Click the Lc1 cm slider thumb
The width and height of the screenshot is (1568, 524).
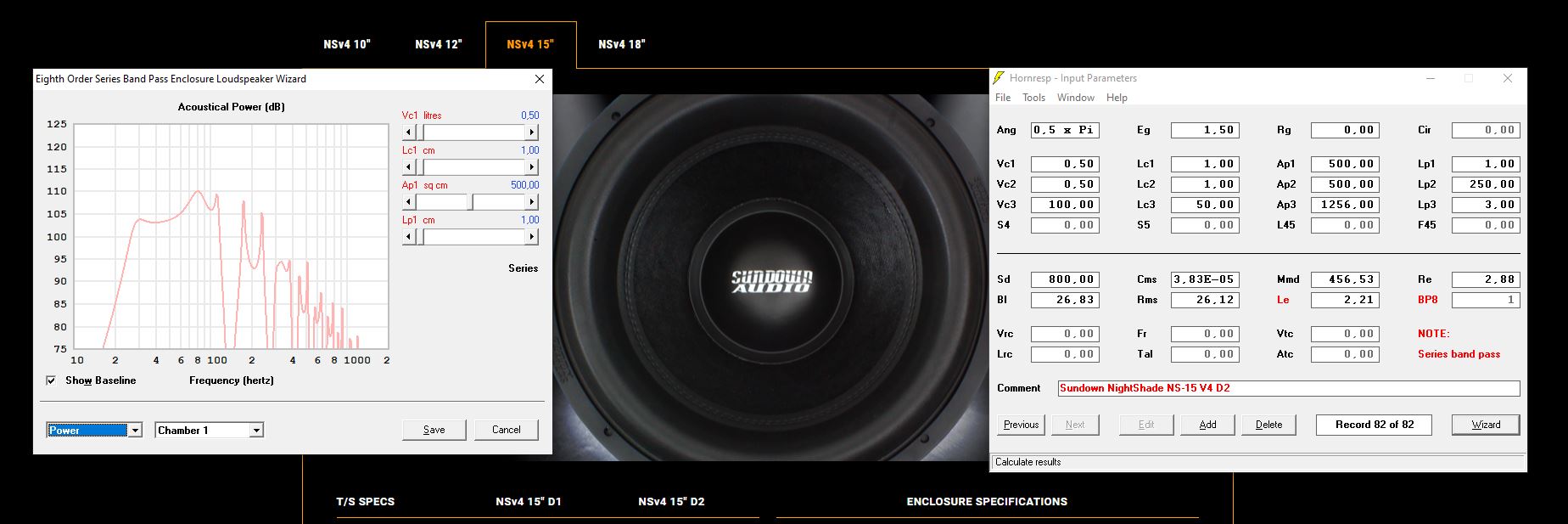coord(421,167)
